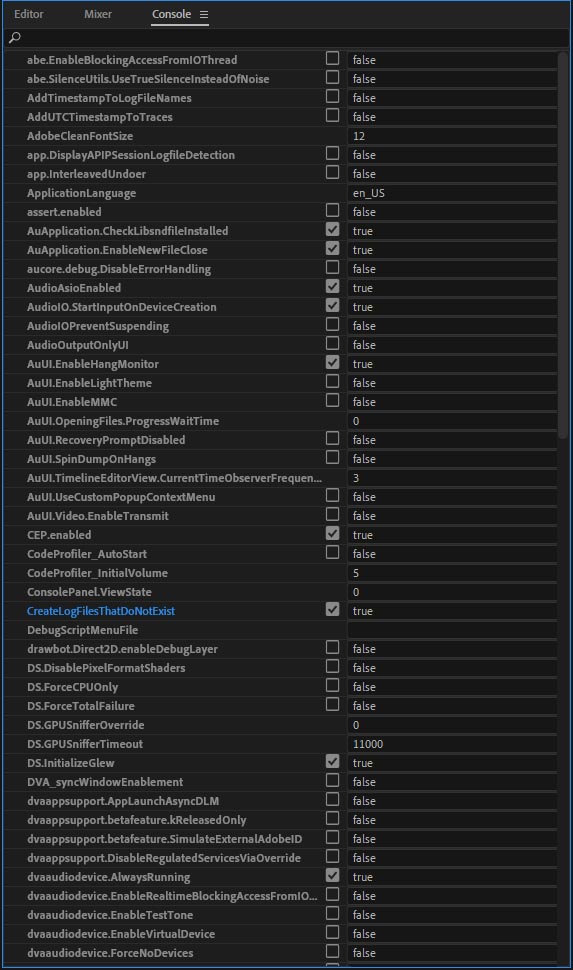This screenshot has width=573, height=970.
Task: Check abe.SilenceUtils.UseTrueSilenceInsteadOfNoise checkbox
Action: pos(332,77)
